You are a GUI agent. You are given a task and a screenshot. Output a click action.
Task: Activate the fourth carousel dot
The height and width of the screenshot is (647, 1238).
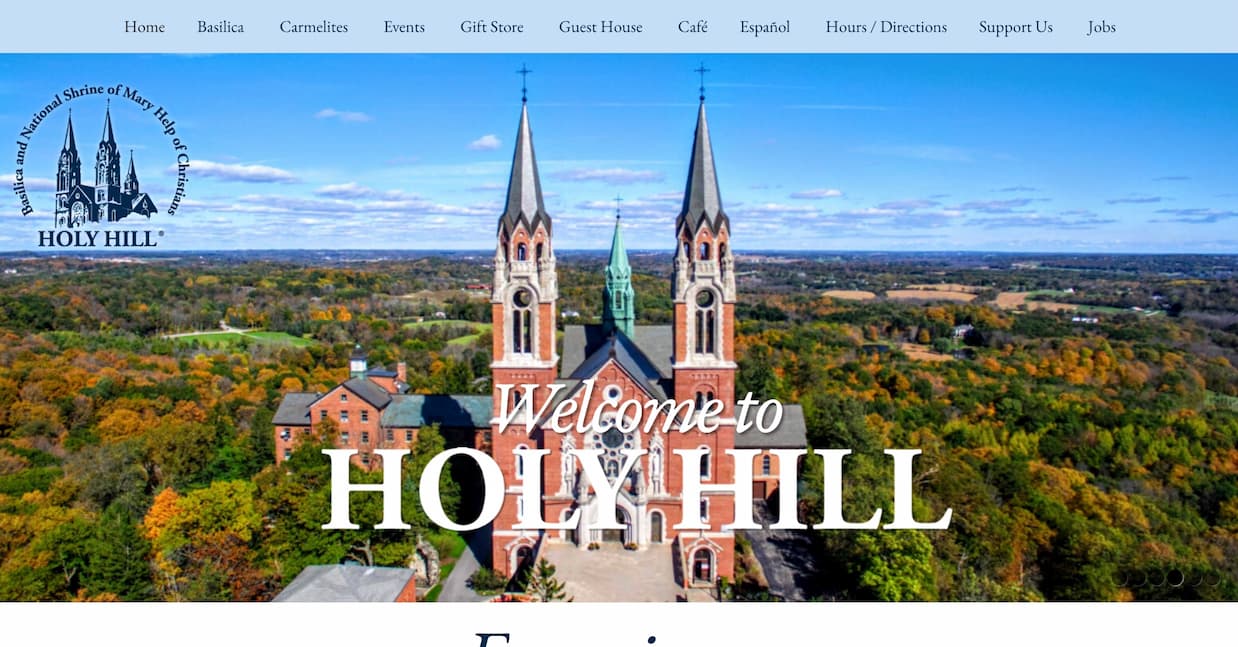[1175, 577]
